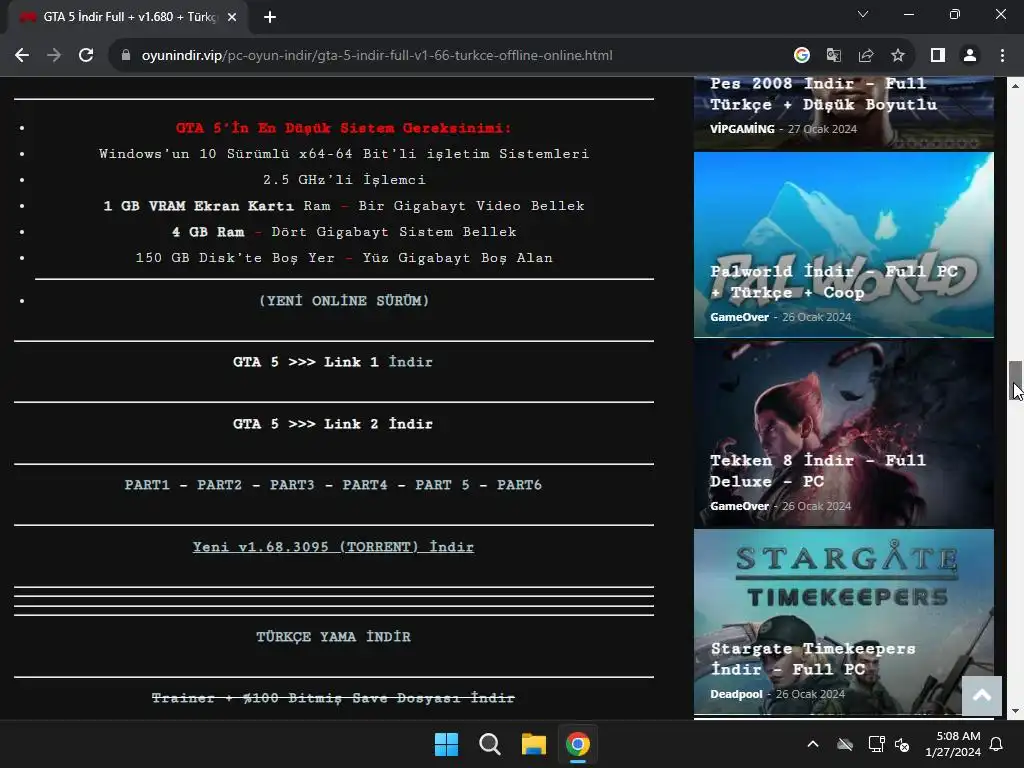
Task: Click scrollbar up arrow
Action: [1016, 86]
